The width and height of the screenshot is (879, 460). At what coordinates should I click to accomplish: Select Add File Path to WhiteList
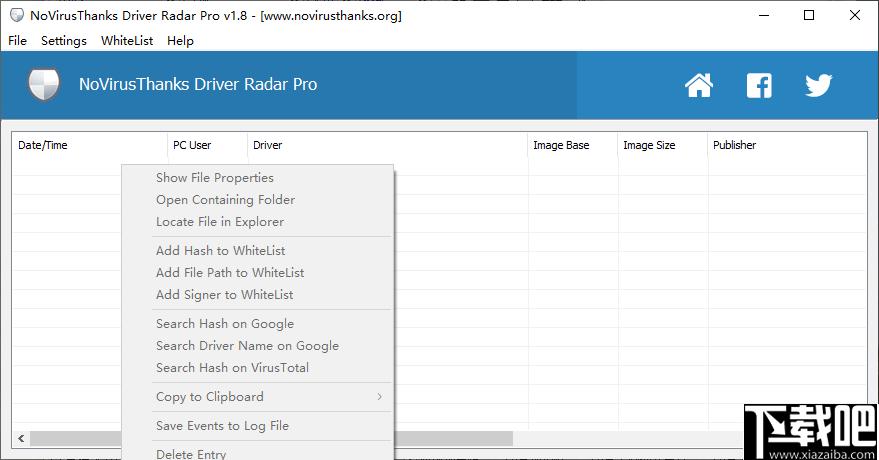[x=258, y=272]
